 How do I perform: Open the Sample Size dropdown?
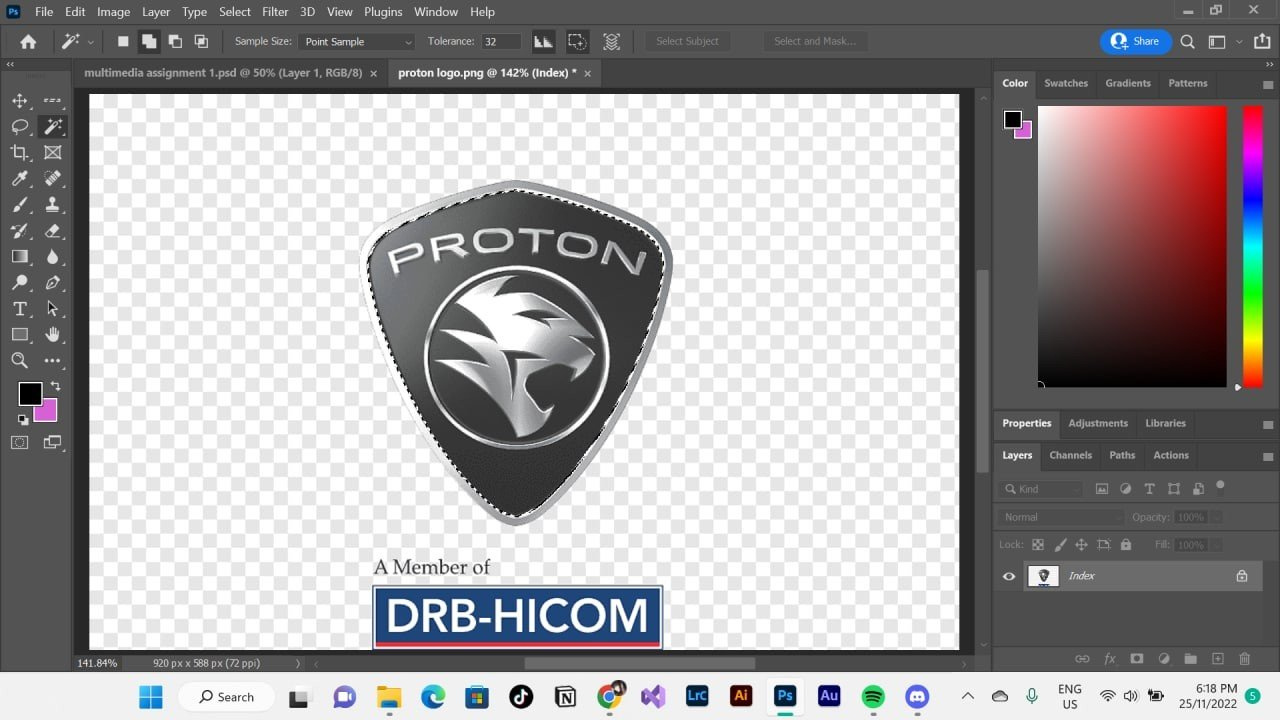tap(357, 42)
